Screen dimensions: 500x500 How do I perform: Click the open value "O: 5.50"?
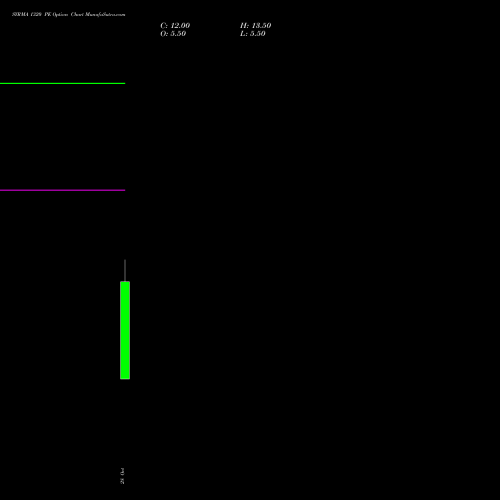pos(173,34)
